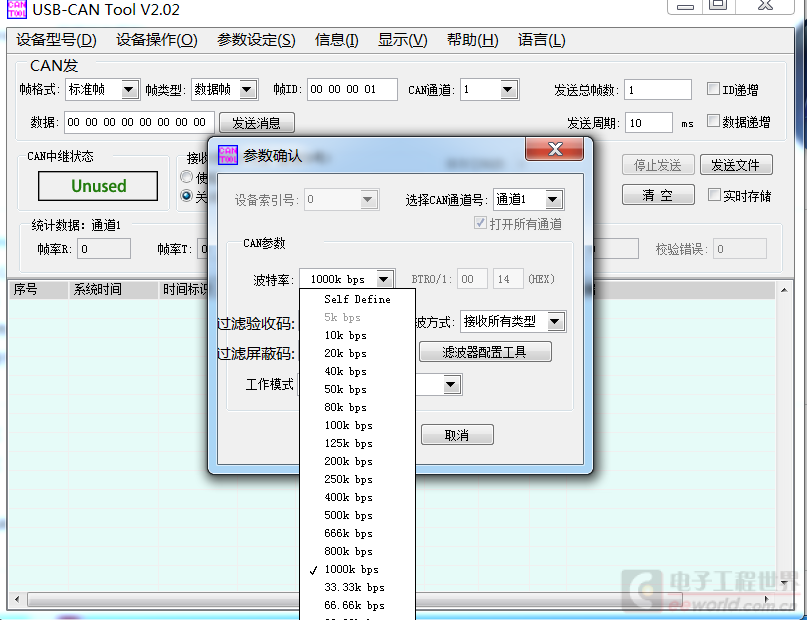This screenshot has height=620, width=807.
Task: Select 33.33k bps baud rate
Action: (357, 588)
